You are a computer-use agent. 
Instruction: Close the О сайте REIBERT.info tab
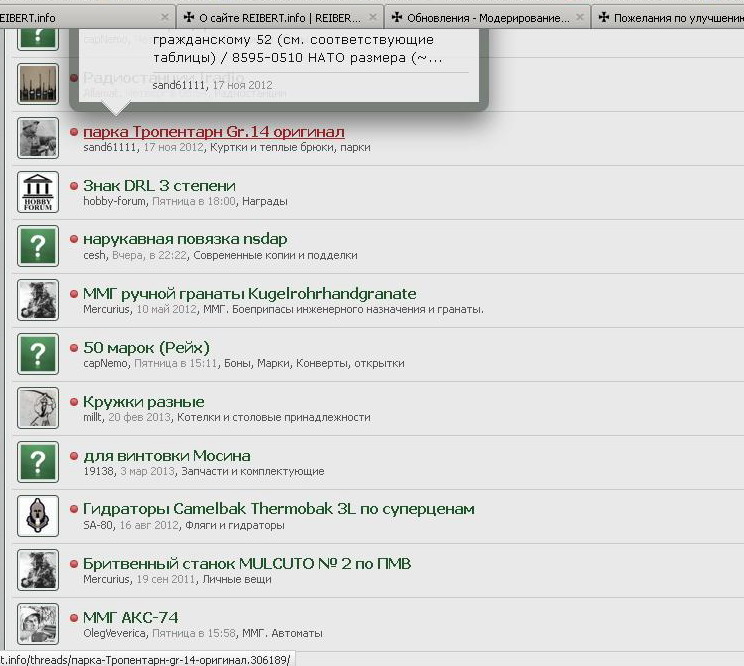pyautogui.click(x=372, y=18)
